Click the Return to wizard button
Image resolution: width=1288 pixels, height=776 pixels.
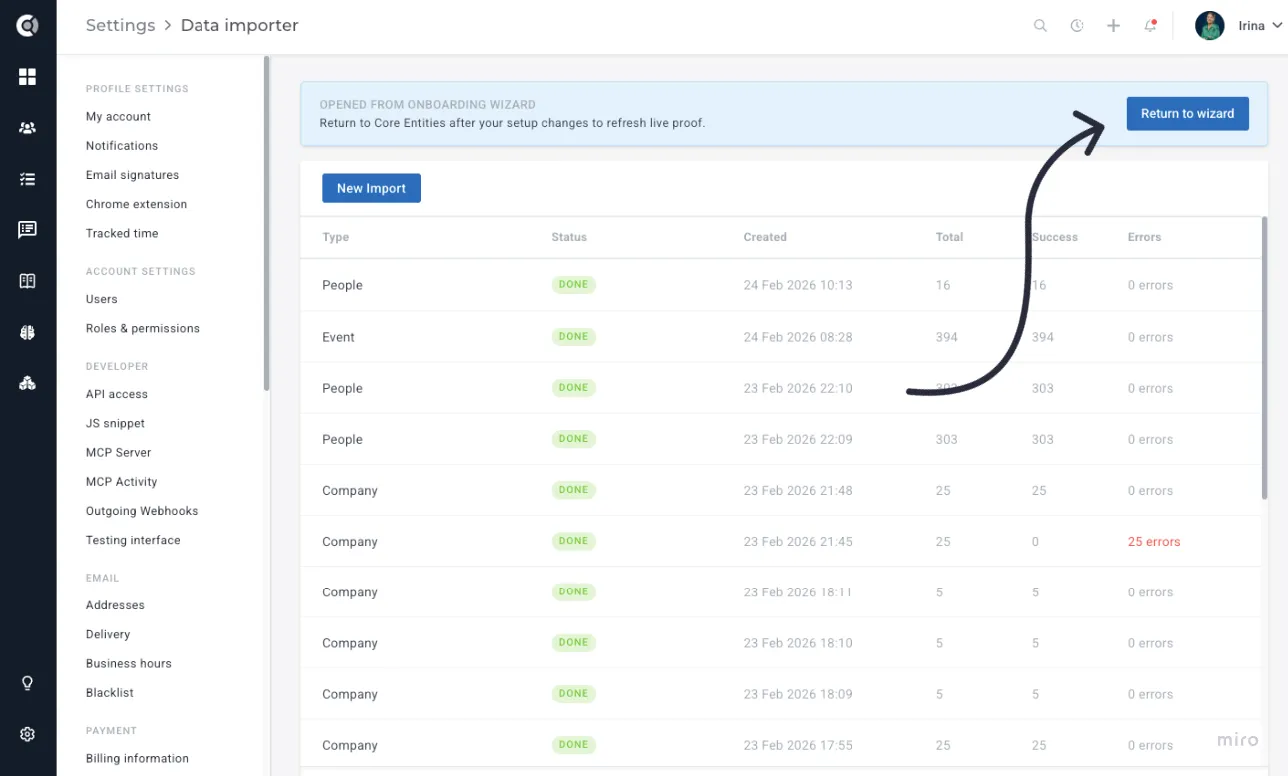point(1188,113)
